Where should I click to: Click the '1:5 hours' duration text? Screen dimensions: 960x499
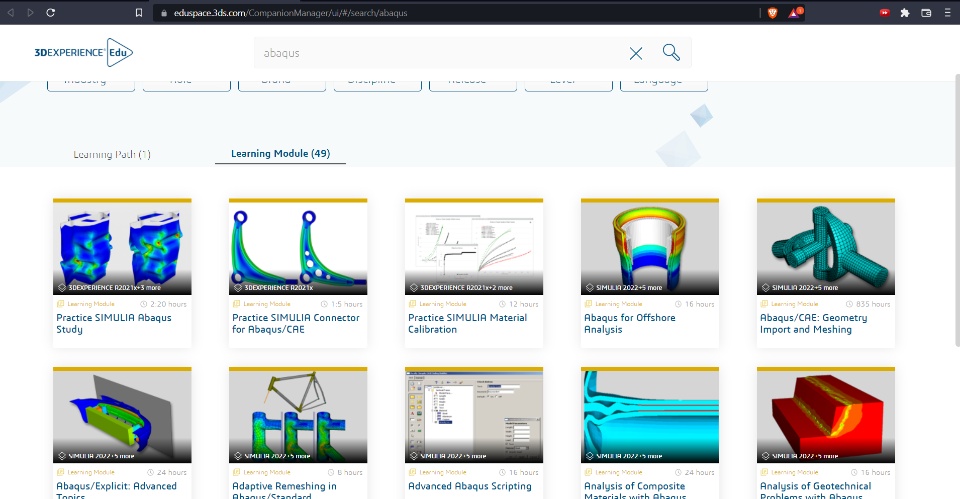347,304
